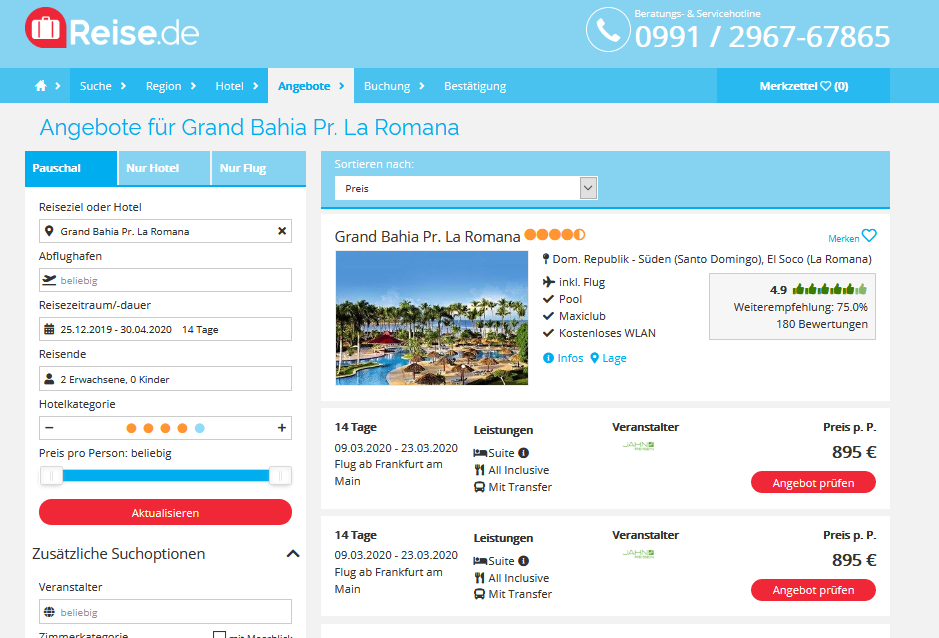This screenshot has width=939, height=638.
Task: Open the Reisezeitraum date picker field
Action: pos(165,329)
